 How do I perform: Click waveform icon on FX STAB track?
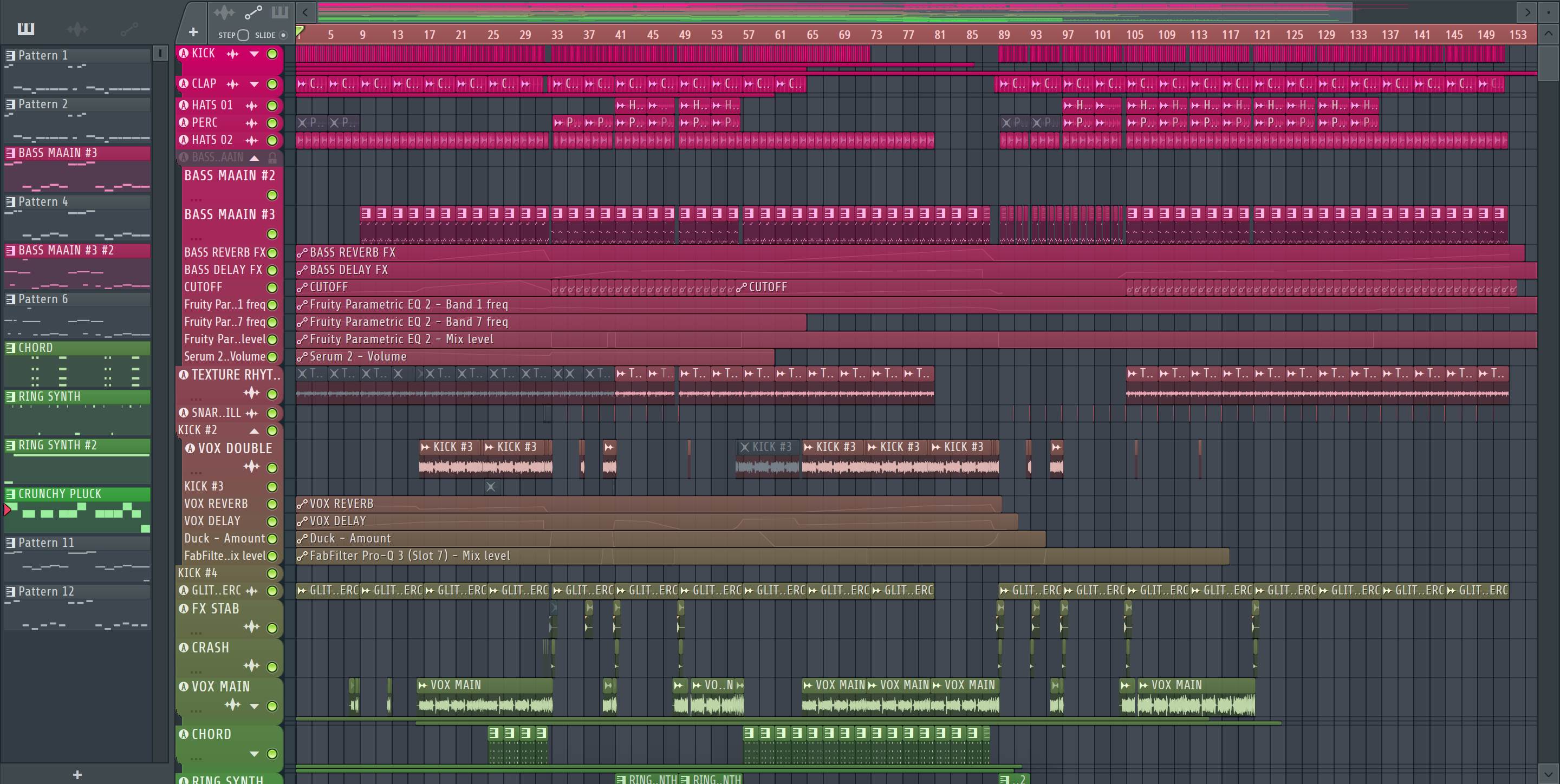(x=251, y=627)
